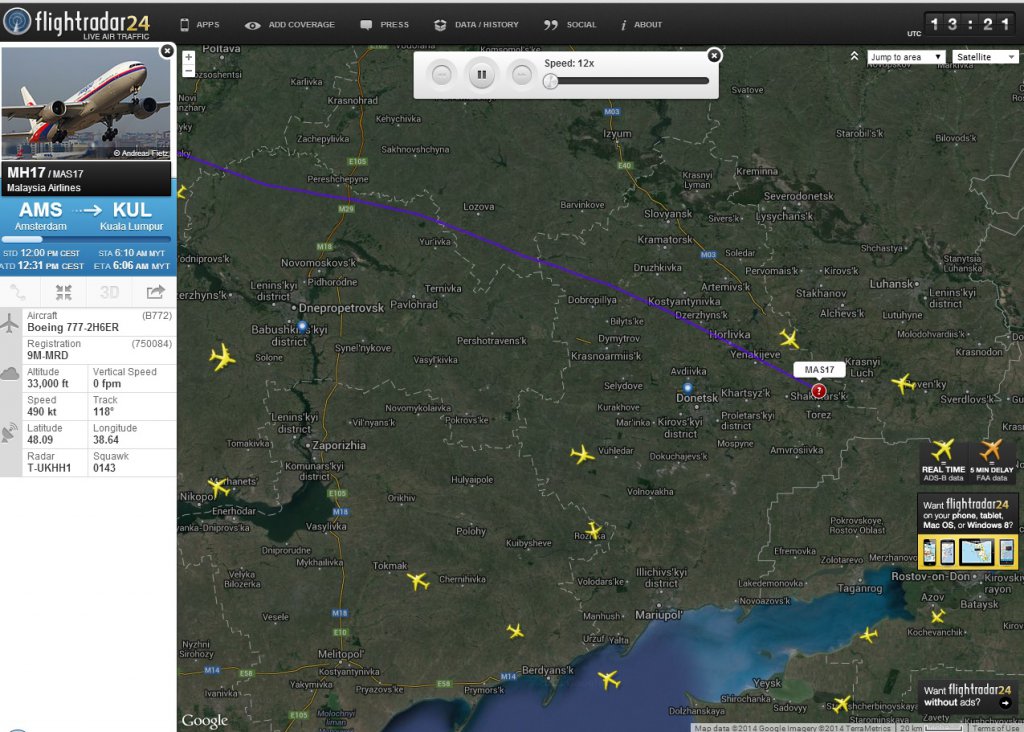Select the plane icon south of Azov
The width and height of the screenshot is (1024, 732).
[x=938, y=615]
